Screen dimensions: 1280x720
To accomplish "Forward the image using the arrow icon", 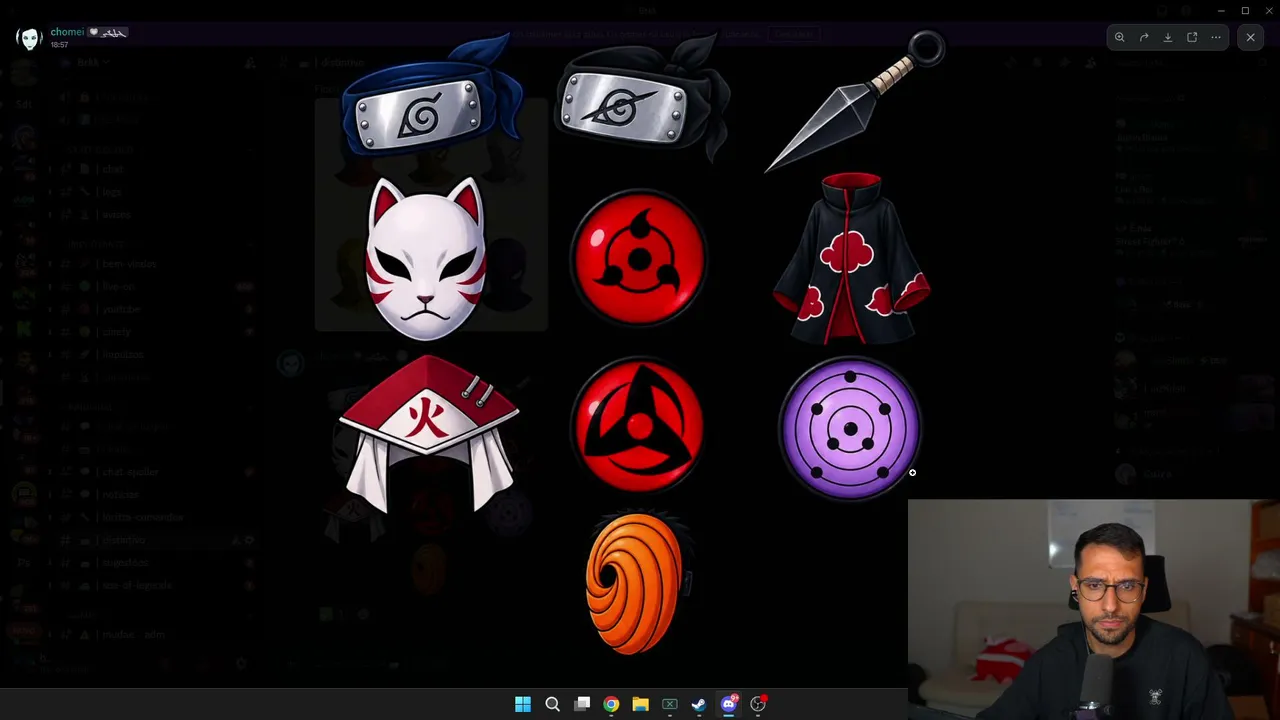I will (1144, 37).
